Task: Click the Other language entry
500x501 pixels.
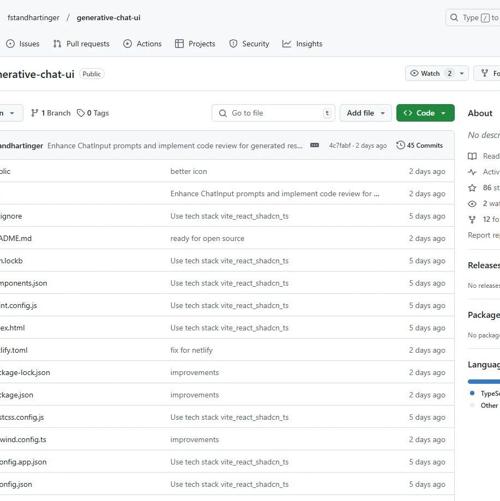Action: [489, 406]
